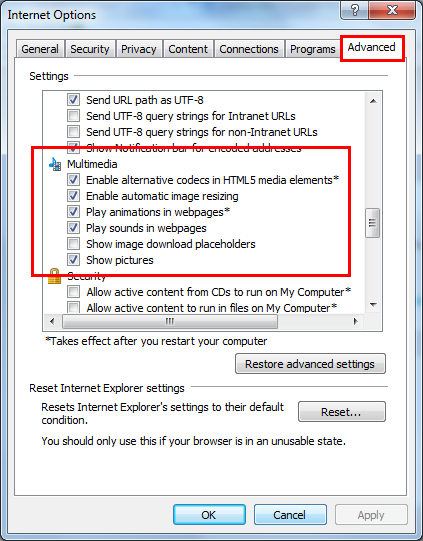Click the Security padlock icon
Image resolution: width=423 pixels, height=541 pixels.
click(55, 276)
